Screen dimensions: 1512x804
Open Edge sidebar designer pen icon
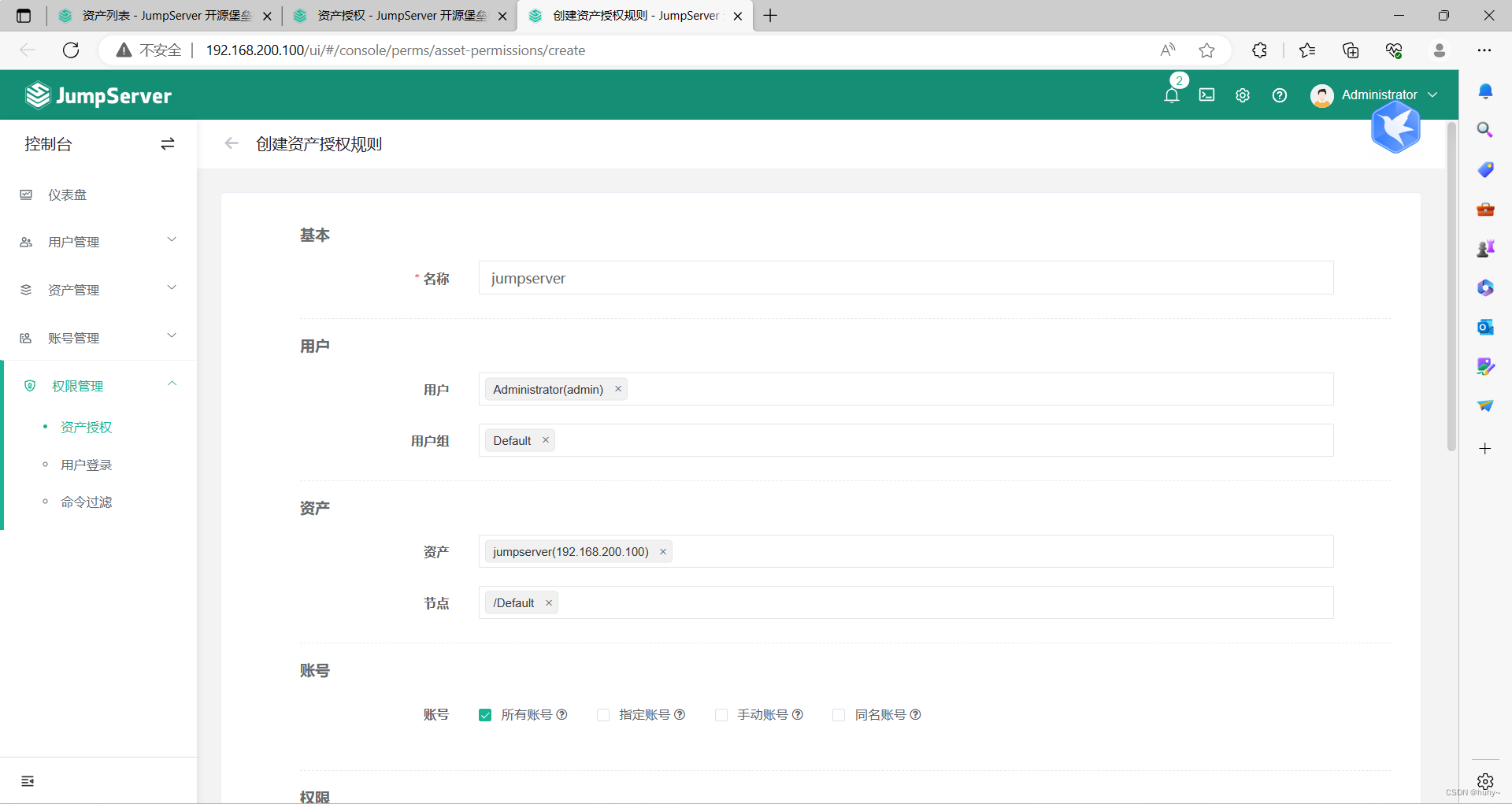click(x=1485, y=366)
